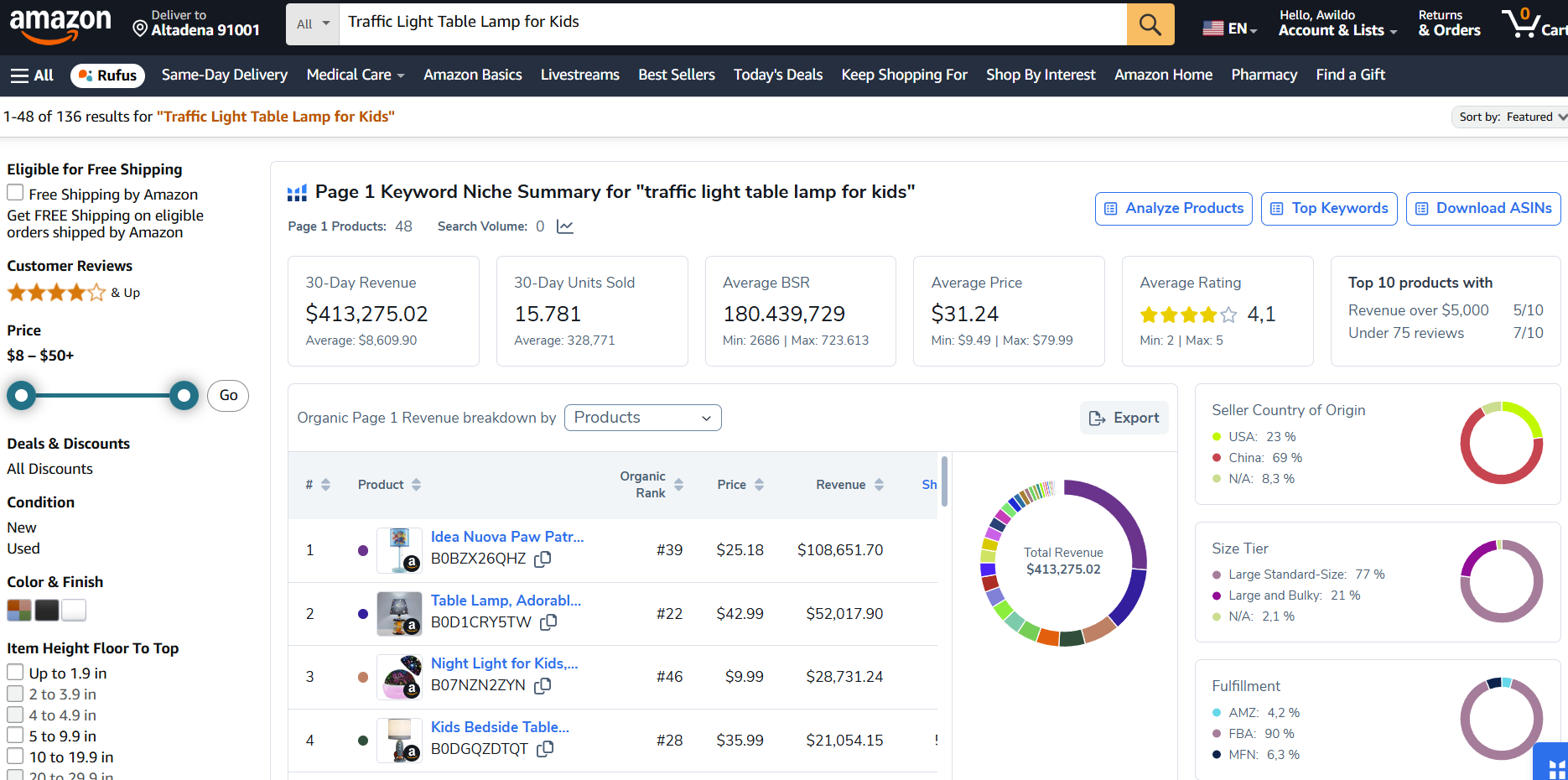Click the Table Lamp, Adorabl product thumbnail
Viewport: 1568px width, 780px height.
[399, 614]
